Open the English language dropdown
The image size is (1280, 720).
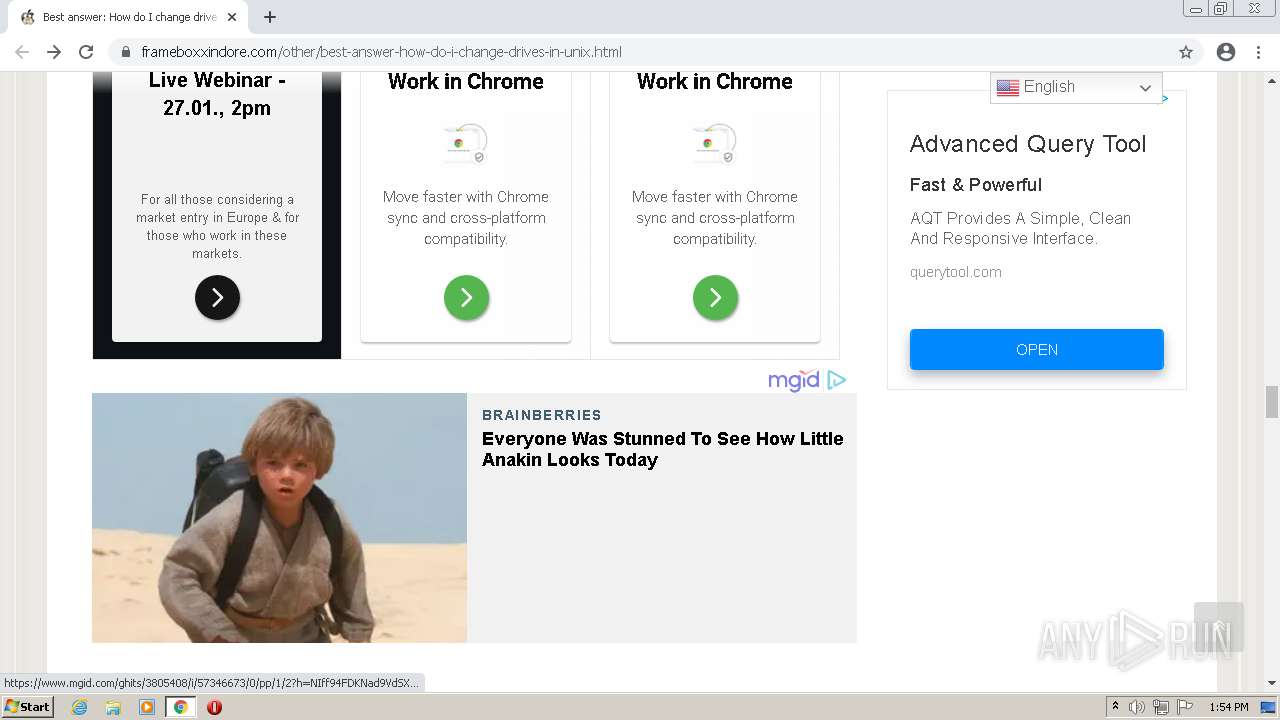click(x=1076, y=87)
